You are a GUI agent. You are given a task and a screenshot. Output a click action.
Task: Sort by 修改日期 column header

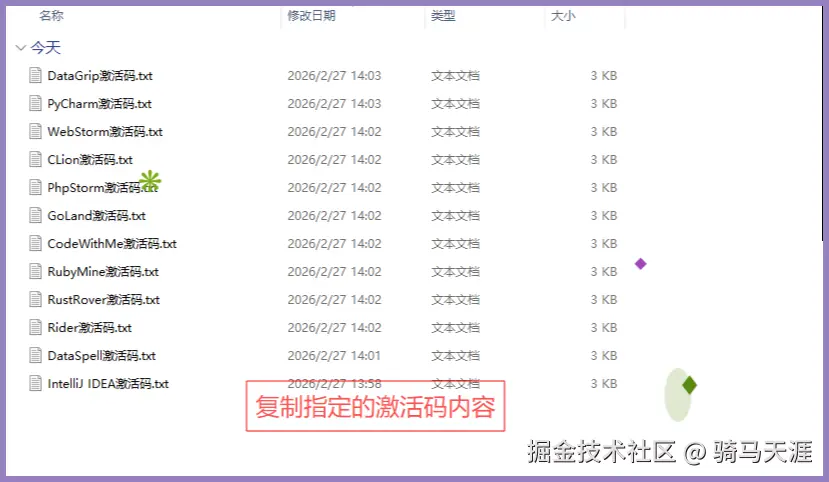[311, 16]
